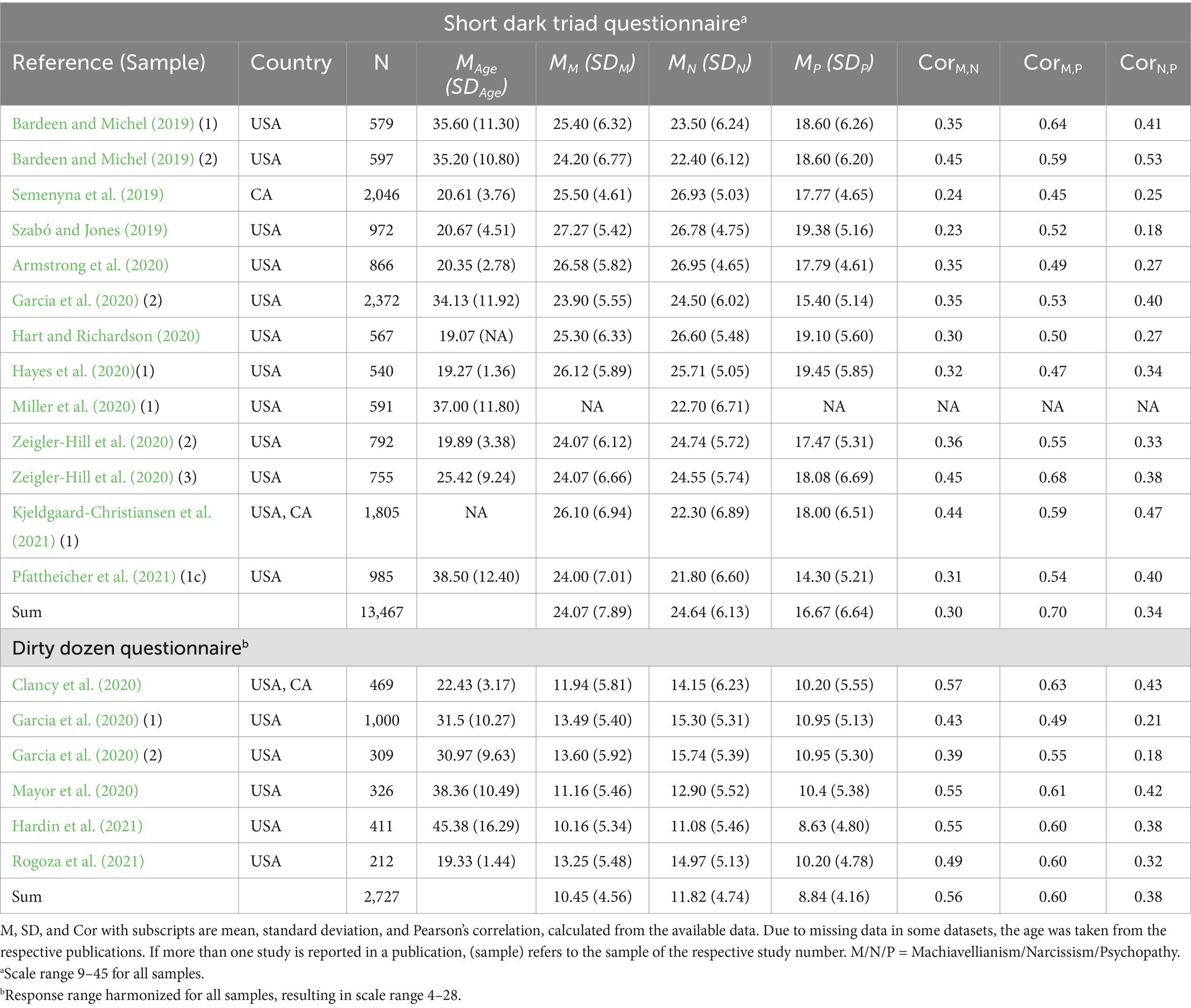Screen dimensions: 1191x1008
Task: Open Zeigler-Hill et al. (2020) sample (2) link
Action: (93, 442)
